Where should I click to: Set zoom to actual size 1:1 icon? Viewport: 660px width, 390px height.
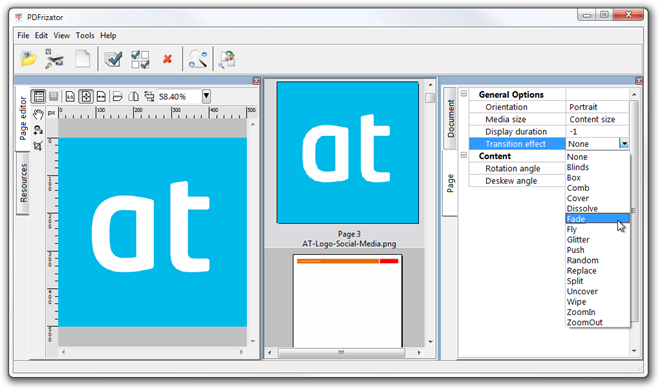[70, 96]
